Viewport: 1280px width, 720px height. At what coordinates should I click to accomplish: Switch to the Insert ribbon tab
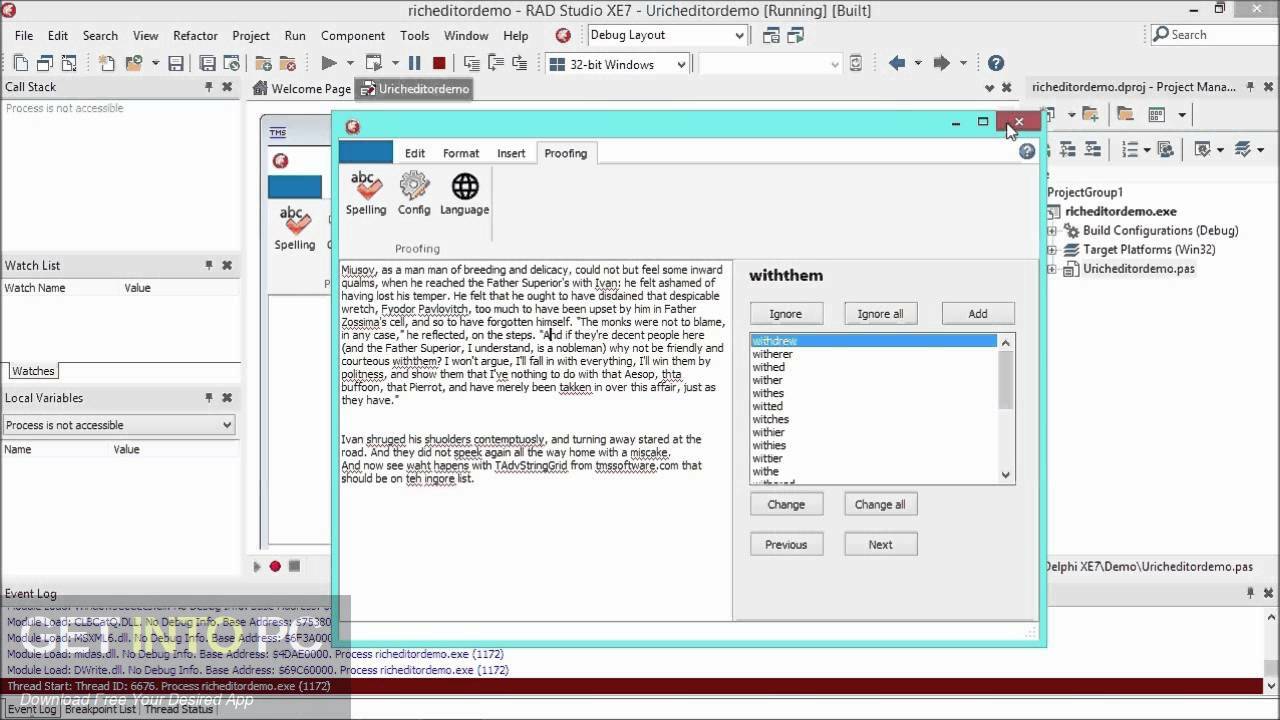tap(511, 153)
